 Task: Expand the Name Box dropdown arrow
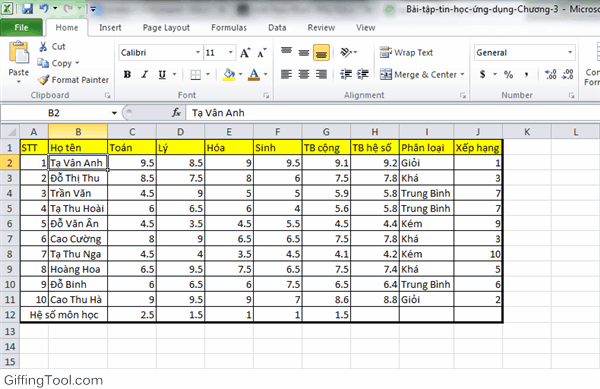[x=114, y=113]
